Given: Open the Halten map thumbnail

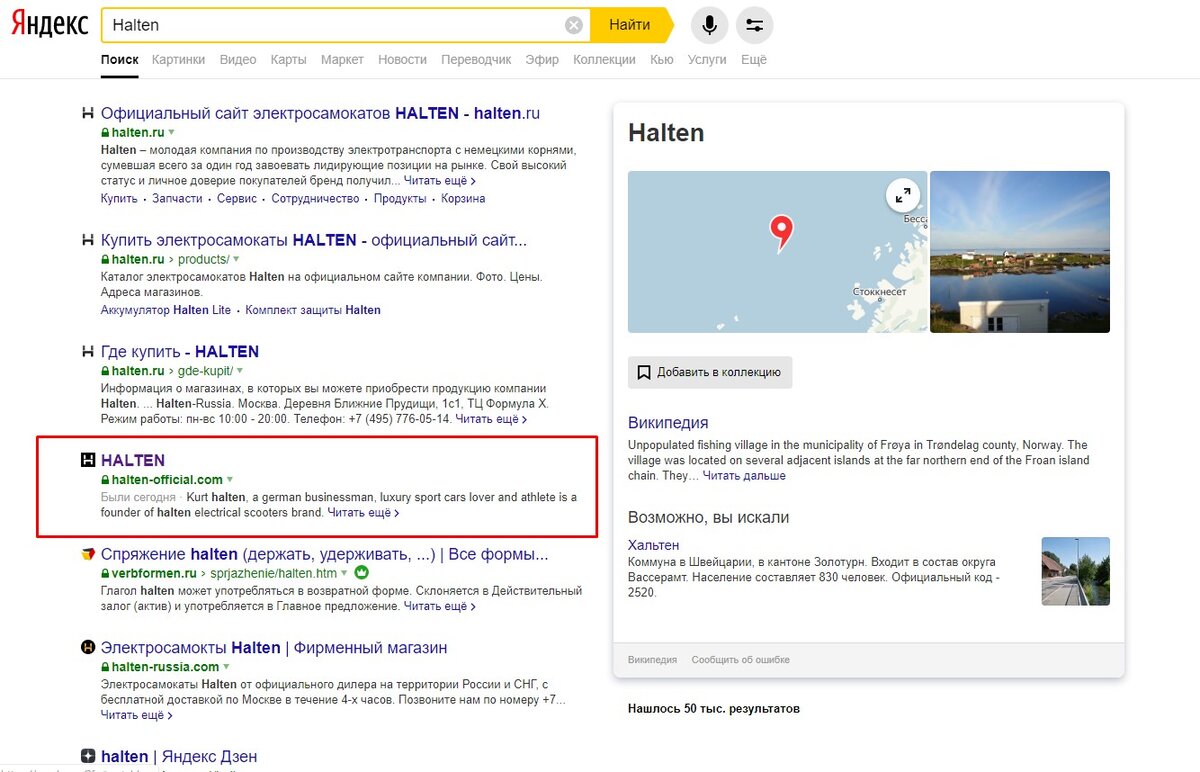Looking at the screenshot, I should (777, 252).
